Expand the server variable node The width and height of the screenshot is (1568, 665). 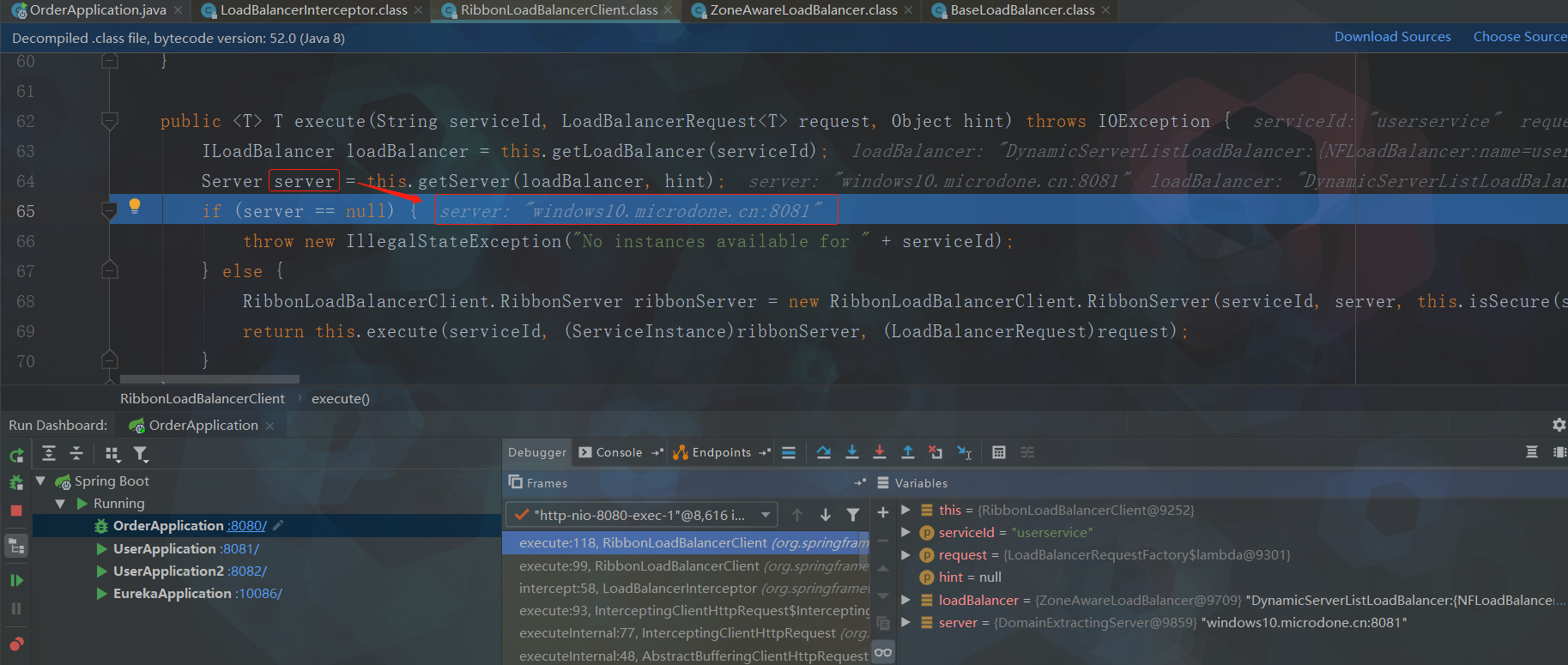pos(905,622)
